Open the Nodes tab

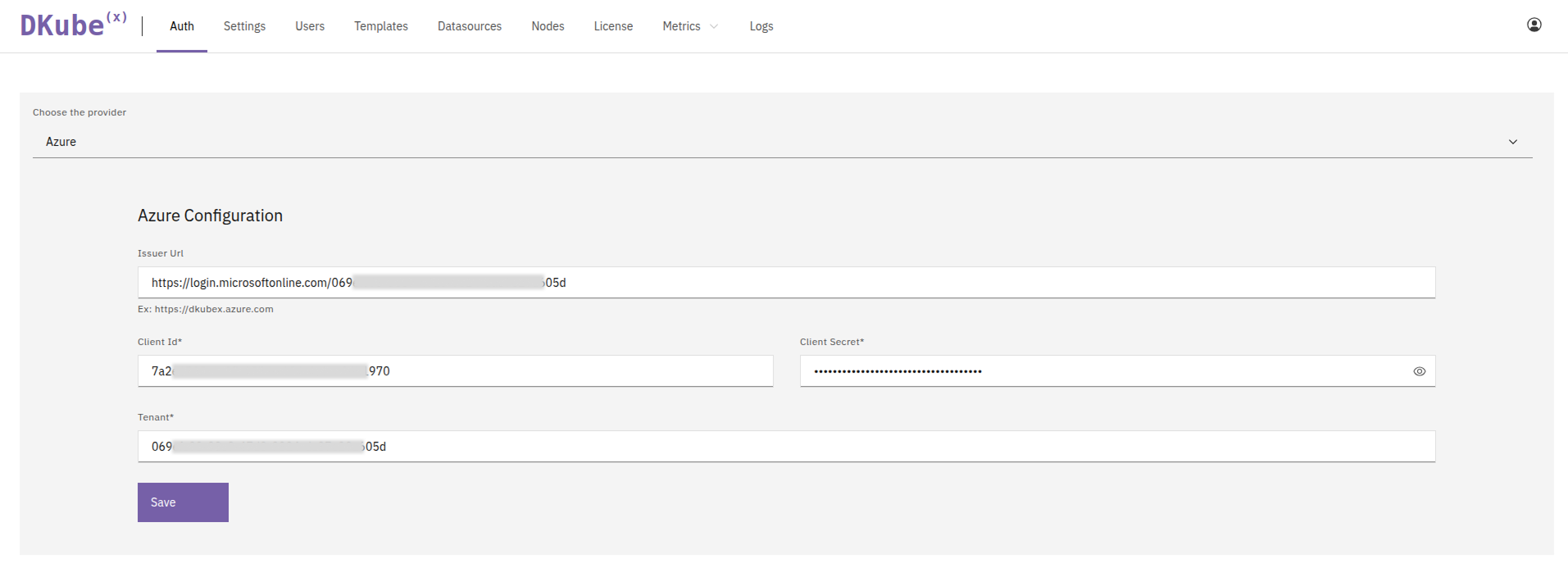coord(548,26)
